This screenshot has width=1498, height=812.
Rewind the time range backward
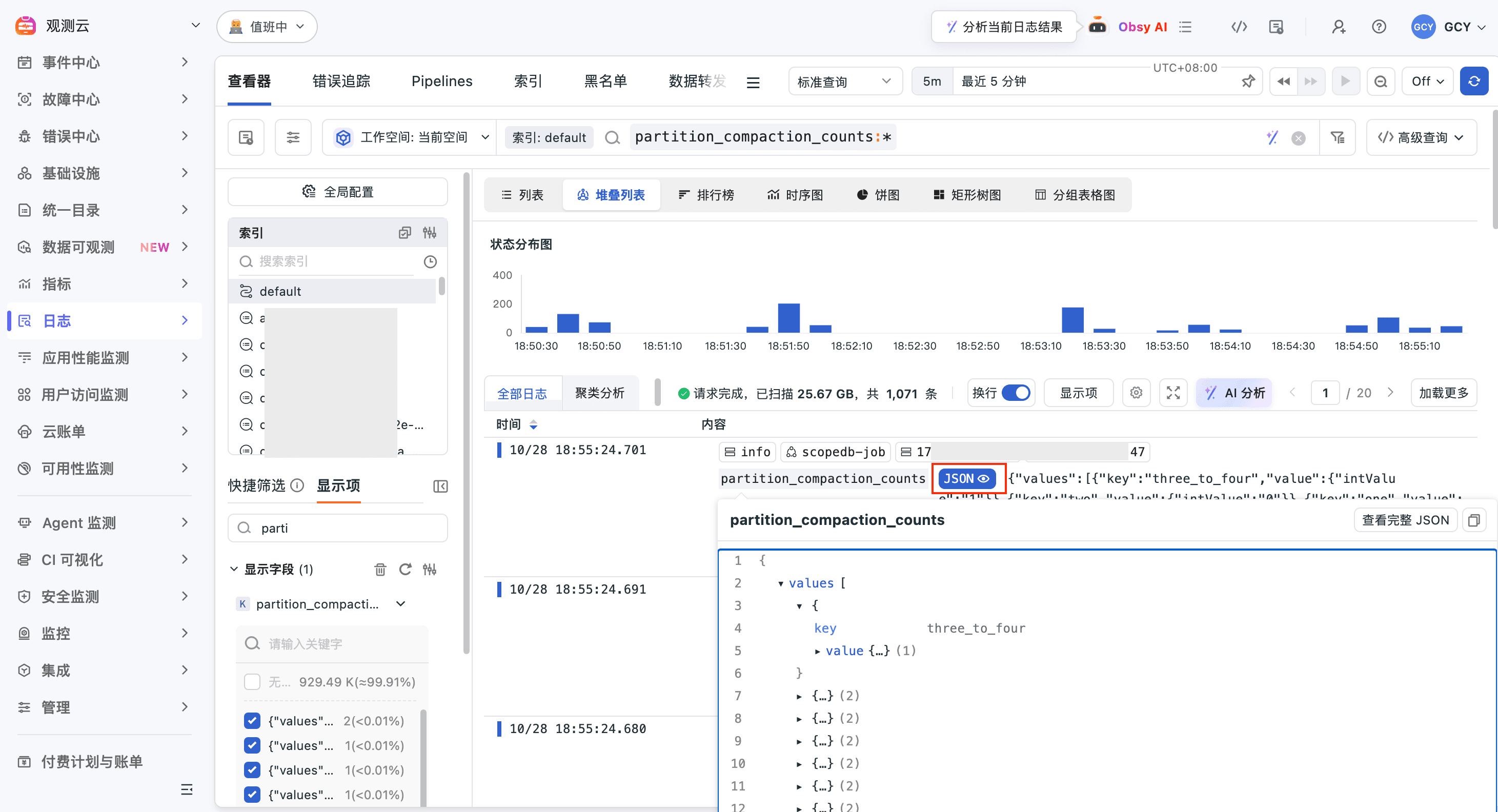[x=1283, y=82]
